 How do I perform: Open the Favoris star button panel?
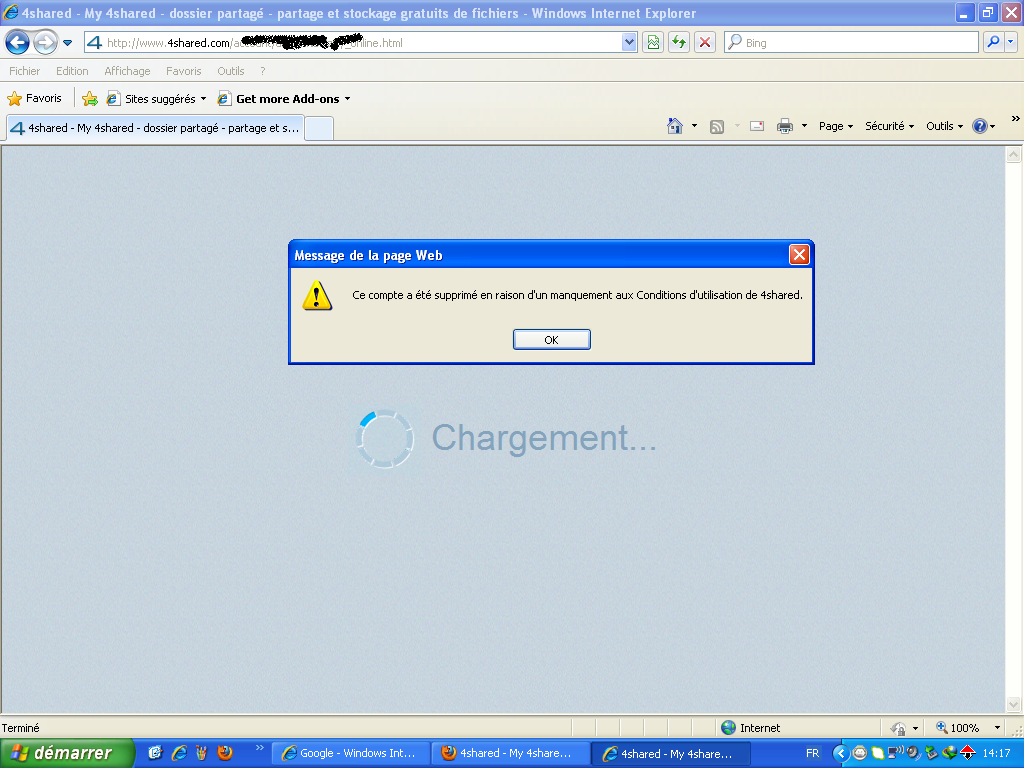point(35,99)
